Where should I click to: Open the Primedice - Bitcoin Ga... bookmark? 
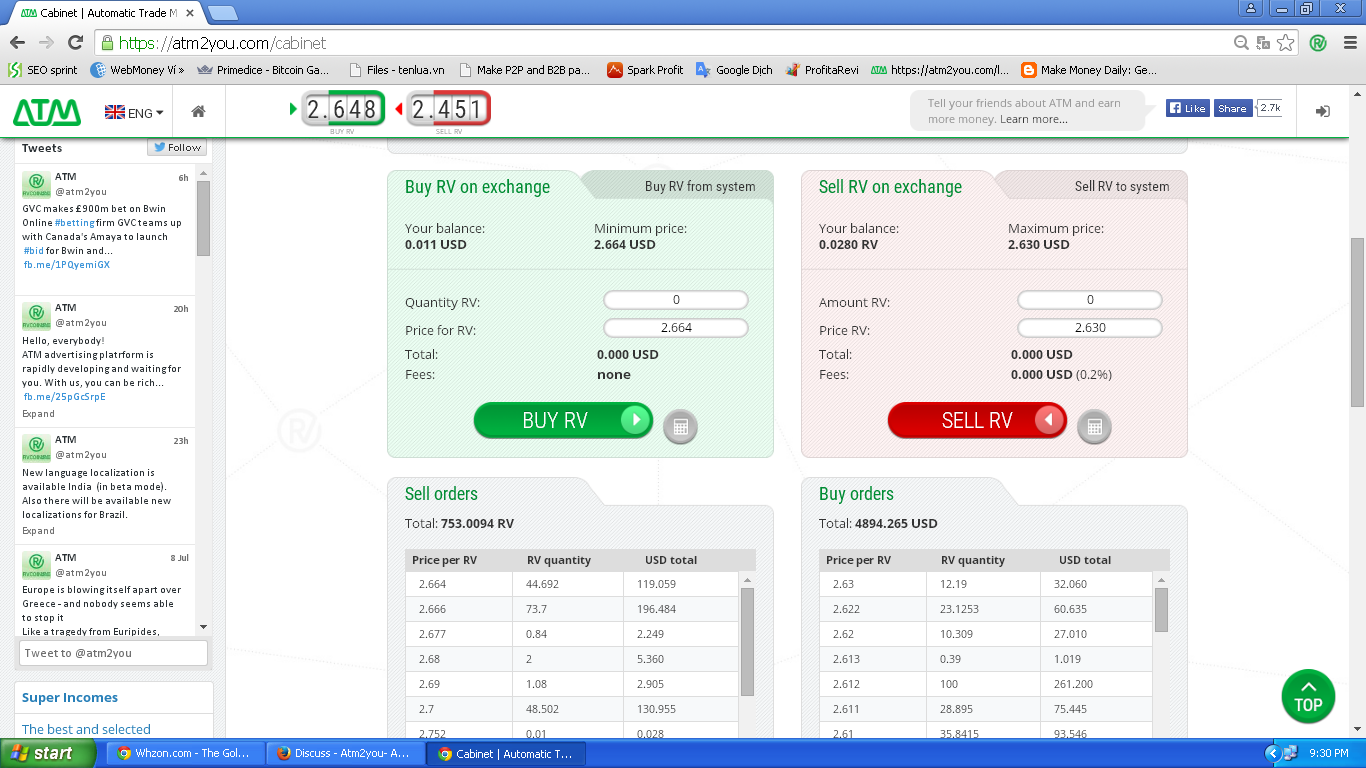(x=264, y=70)
